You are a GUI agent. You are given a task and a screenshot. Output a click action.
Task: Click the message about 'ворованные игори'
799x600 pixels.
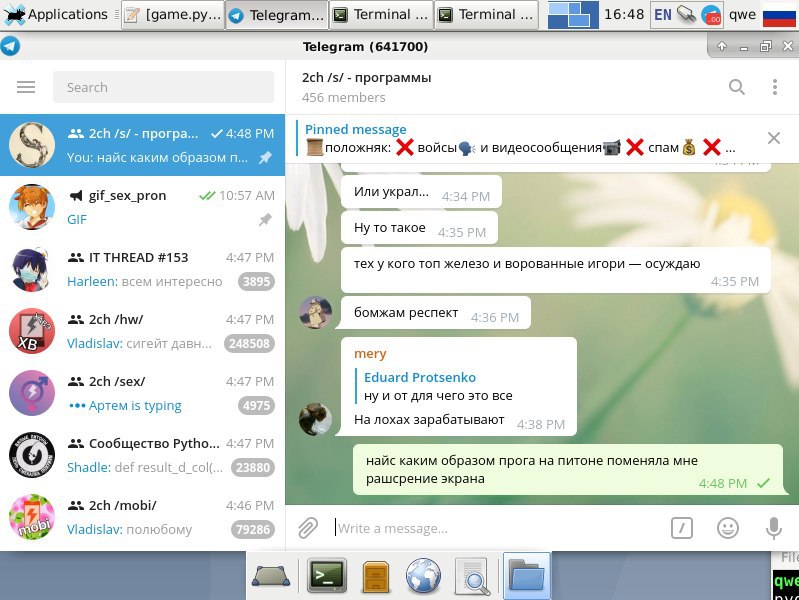coord(555,270)
